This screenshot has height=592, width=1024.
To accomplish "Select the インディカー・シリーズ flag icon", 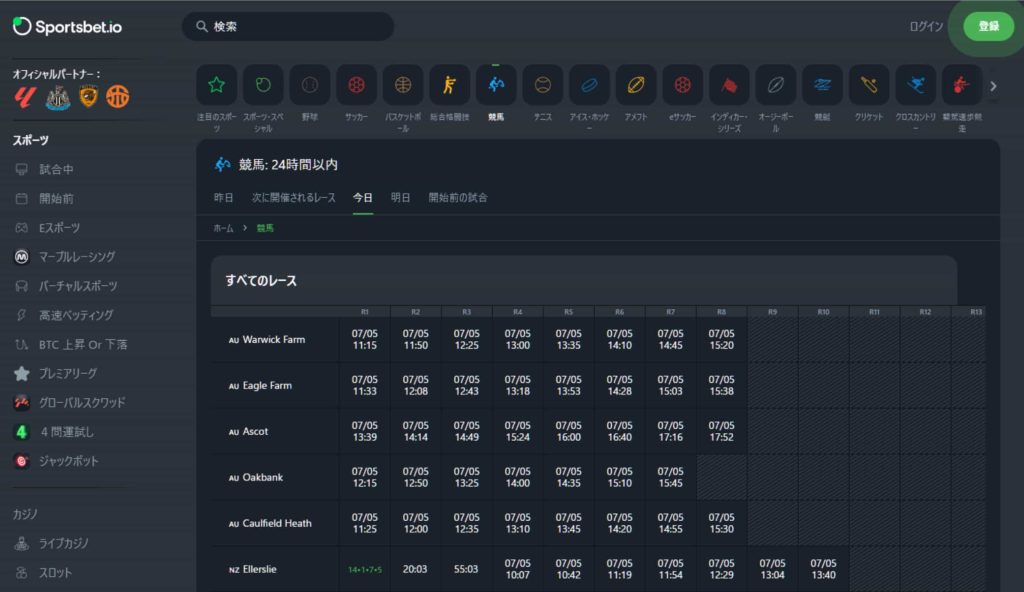I will 729,85.
